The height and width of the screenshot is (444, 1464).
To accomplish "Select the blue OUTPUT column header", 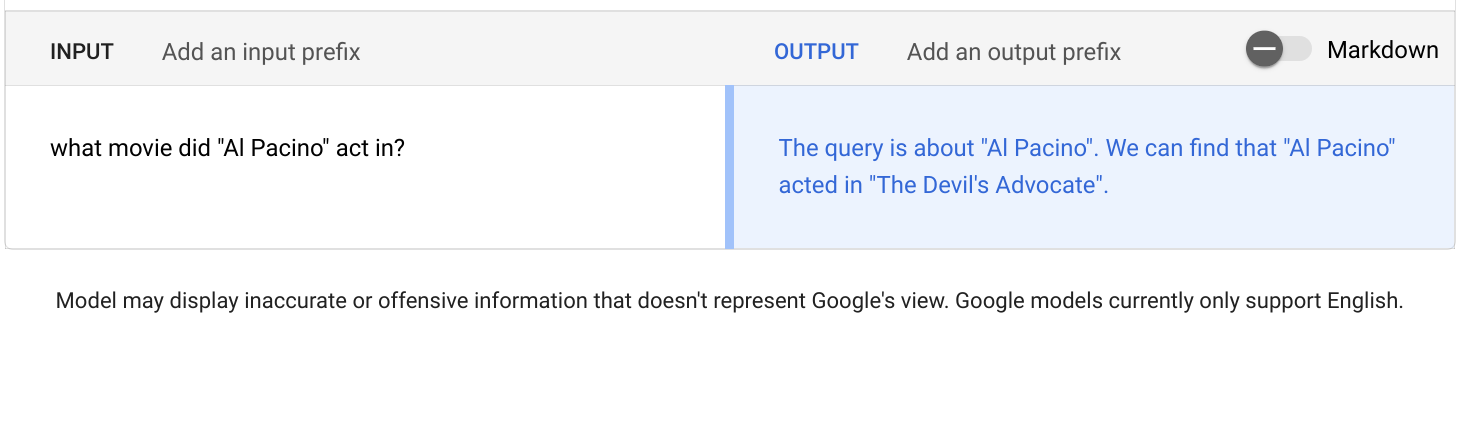I will [816, 51].
